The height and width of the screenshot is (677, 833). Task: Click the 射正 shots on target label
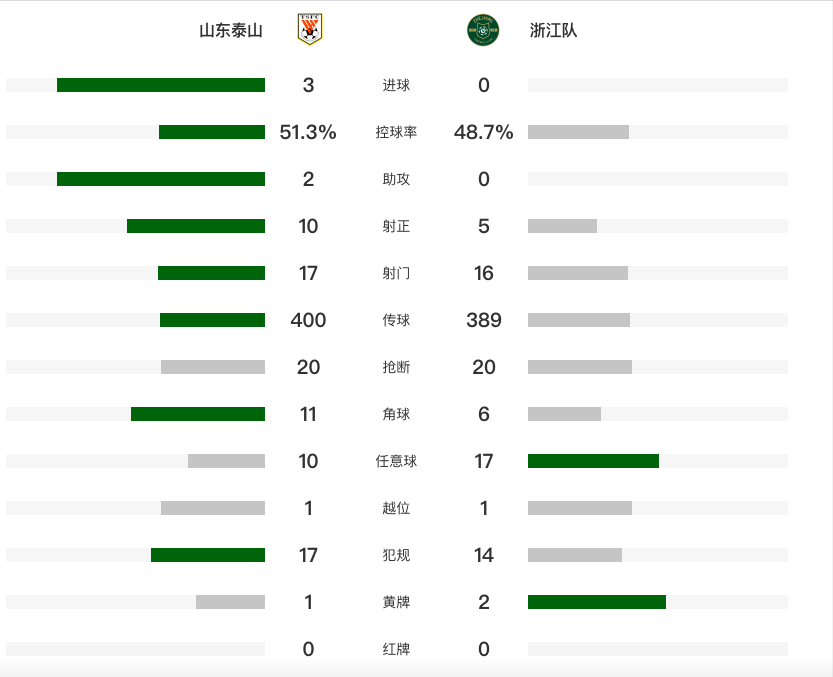[396, 226]
